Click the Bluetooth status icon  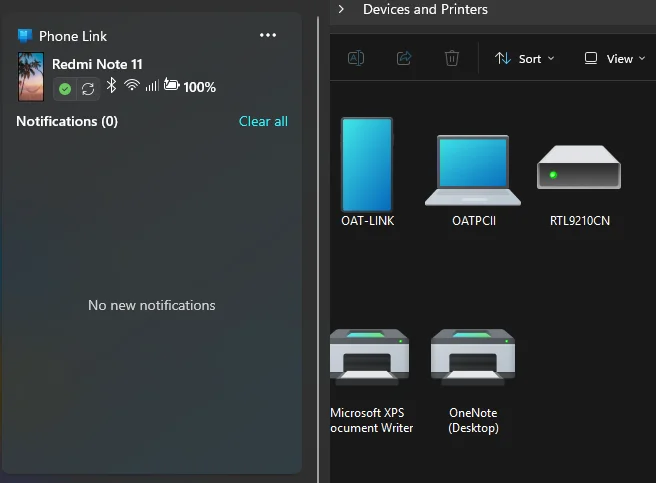(111, 86)
